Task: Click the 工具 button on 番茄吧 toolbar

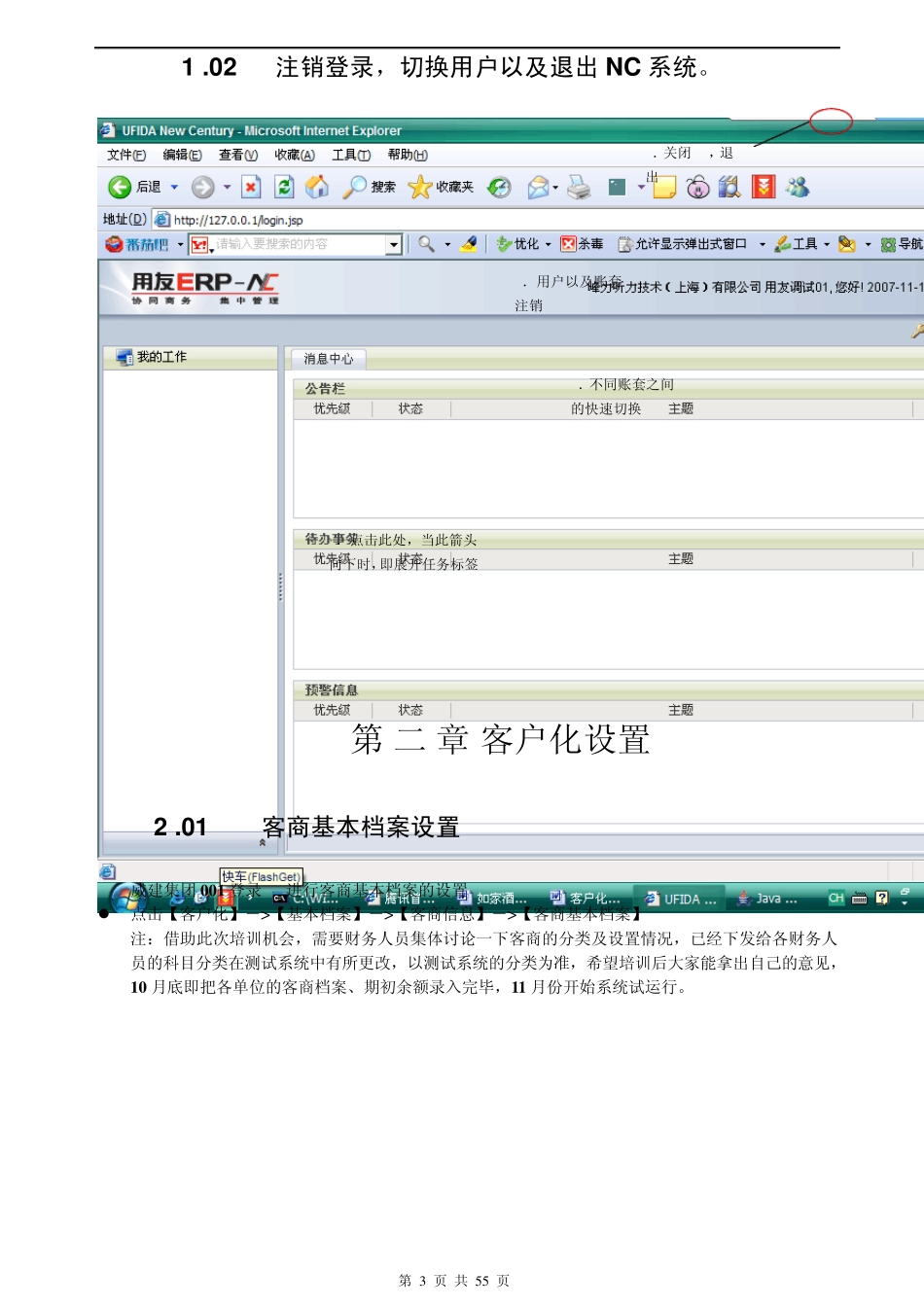Action: 796,244
